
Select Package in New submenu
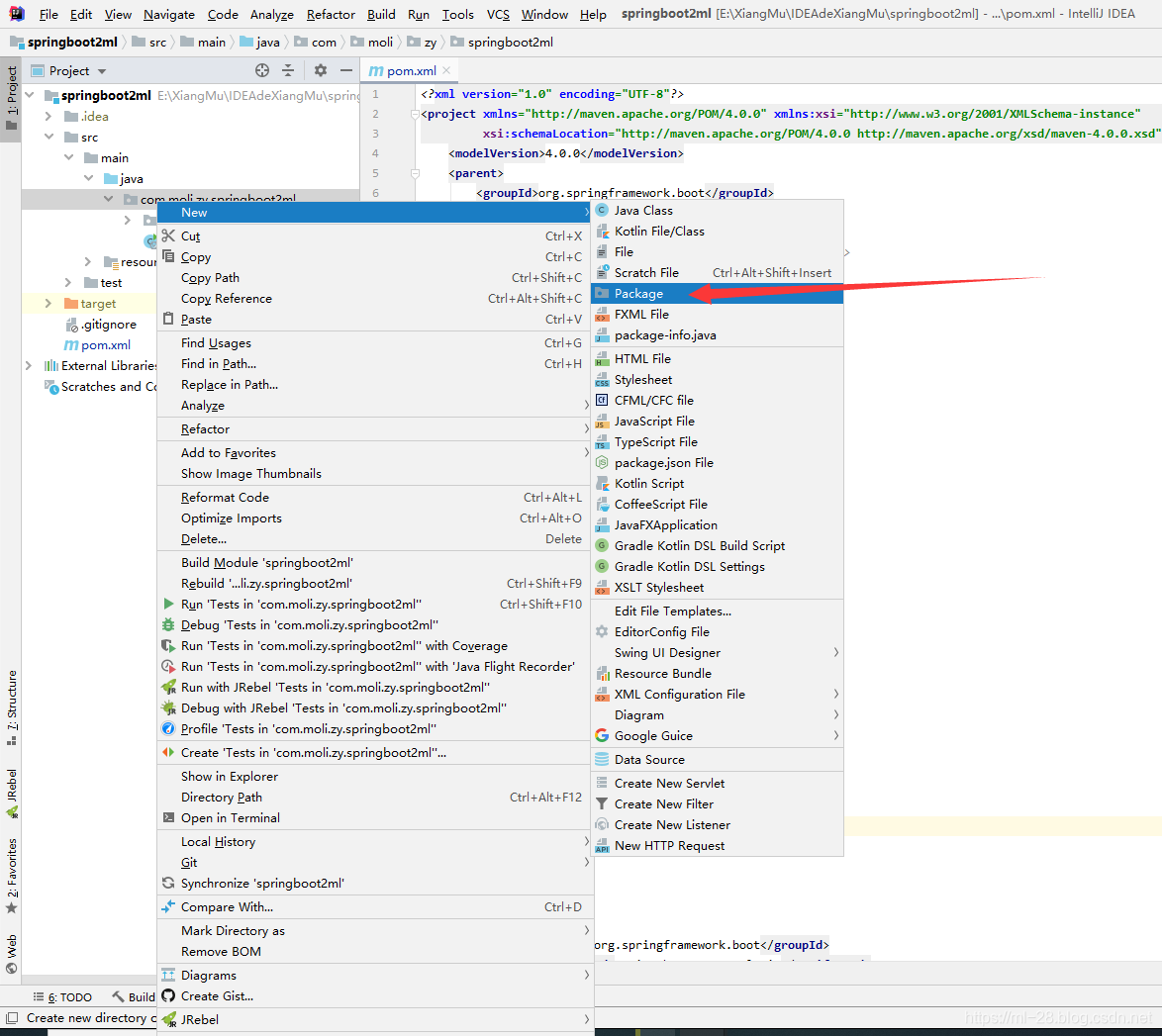coord(717,294)
